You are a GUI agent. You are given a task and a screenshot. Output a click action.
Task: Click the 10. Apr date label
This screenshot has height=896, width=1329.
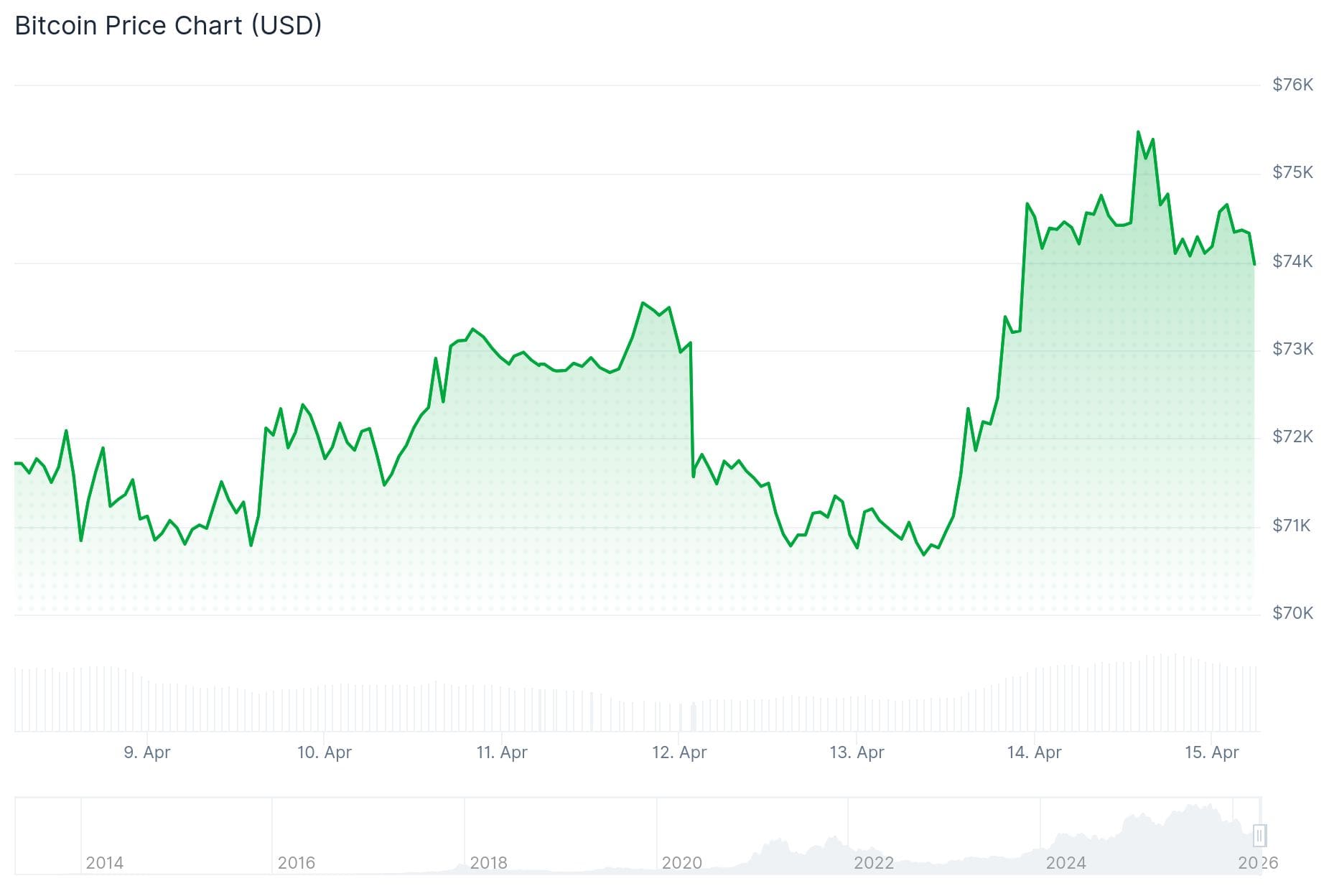click(325, 752)
